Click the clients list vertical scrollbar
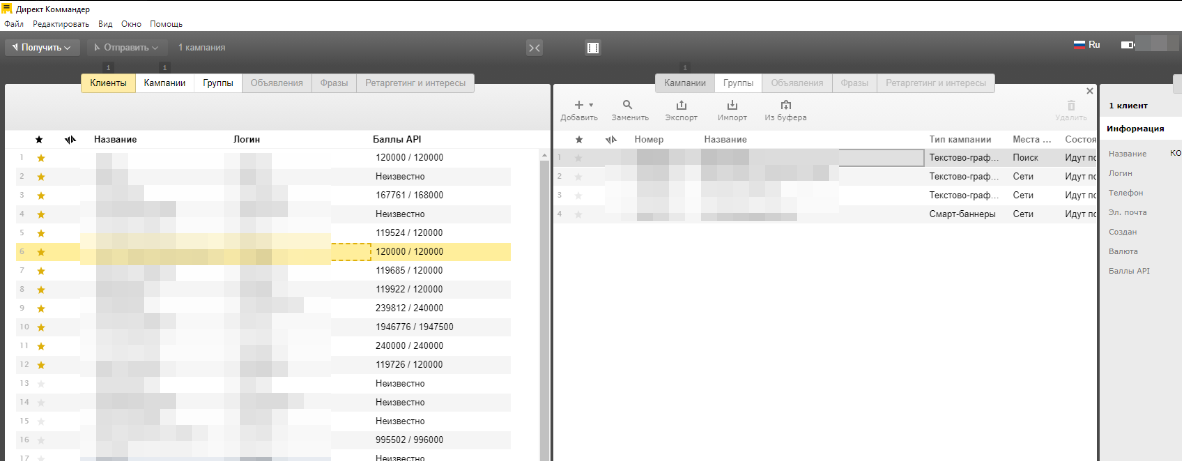 tap(544, 300)
